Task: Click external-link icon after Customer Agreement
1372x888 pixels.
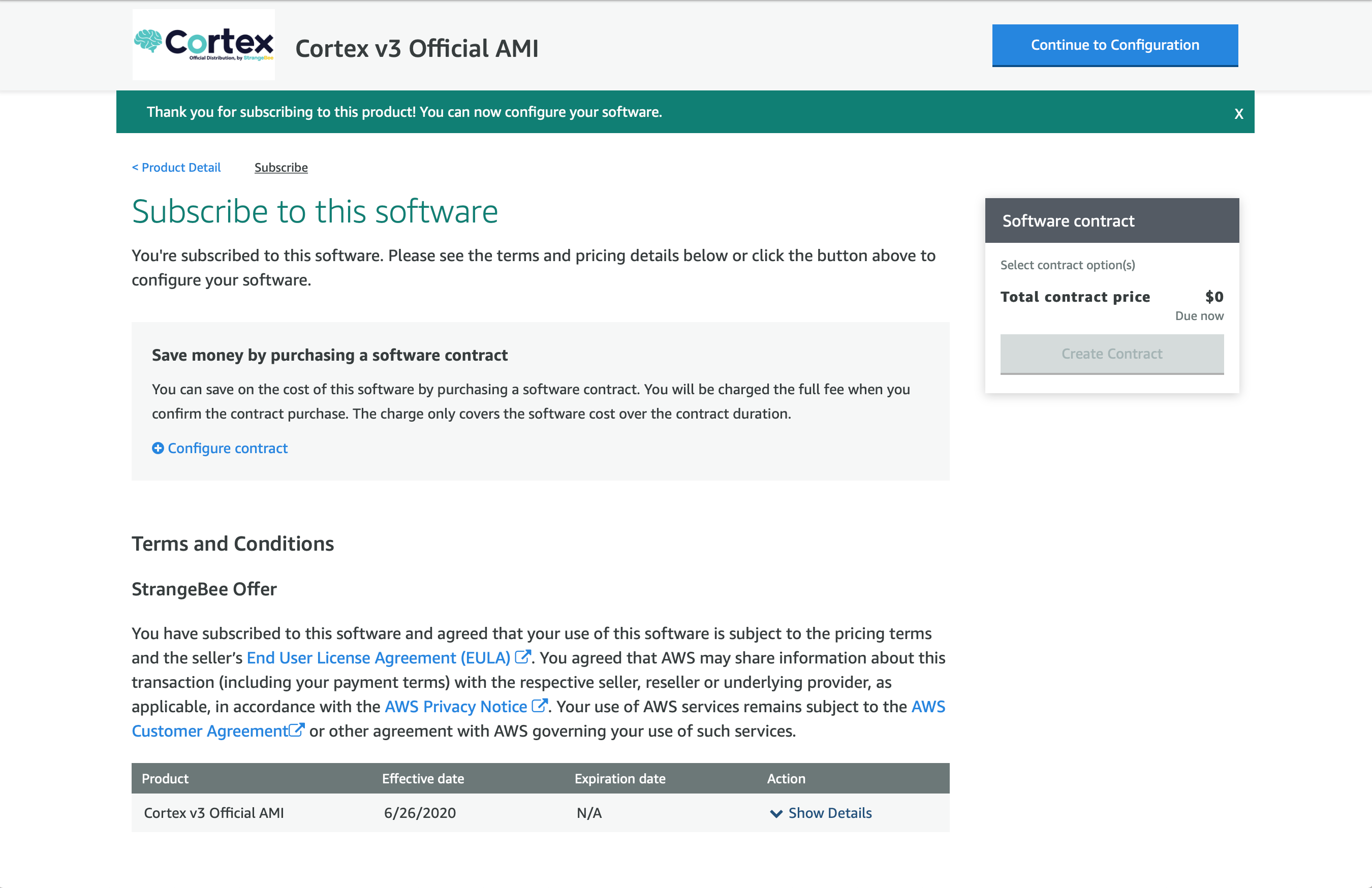Action: [296, 730]
